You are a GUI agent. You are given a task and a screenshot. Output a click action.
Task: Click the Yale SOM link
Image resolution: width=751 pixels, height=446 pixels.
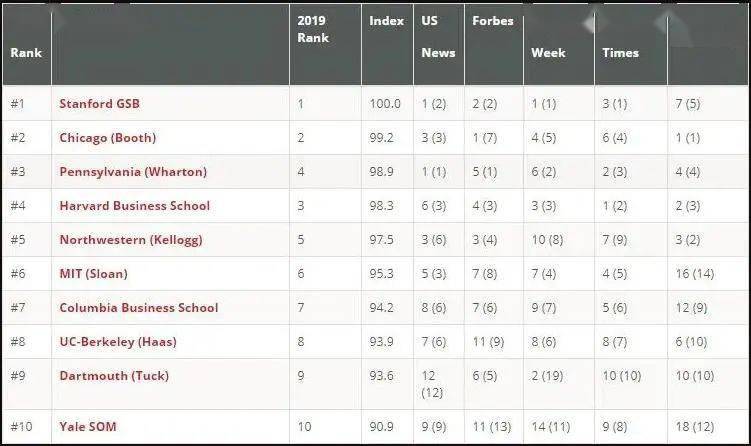pos(88,426)
